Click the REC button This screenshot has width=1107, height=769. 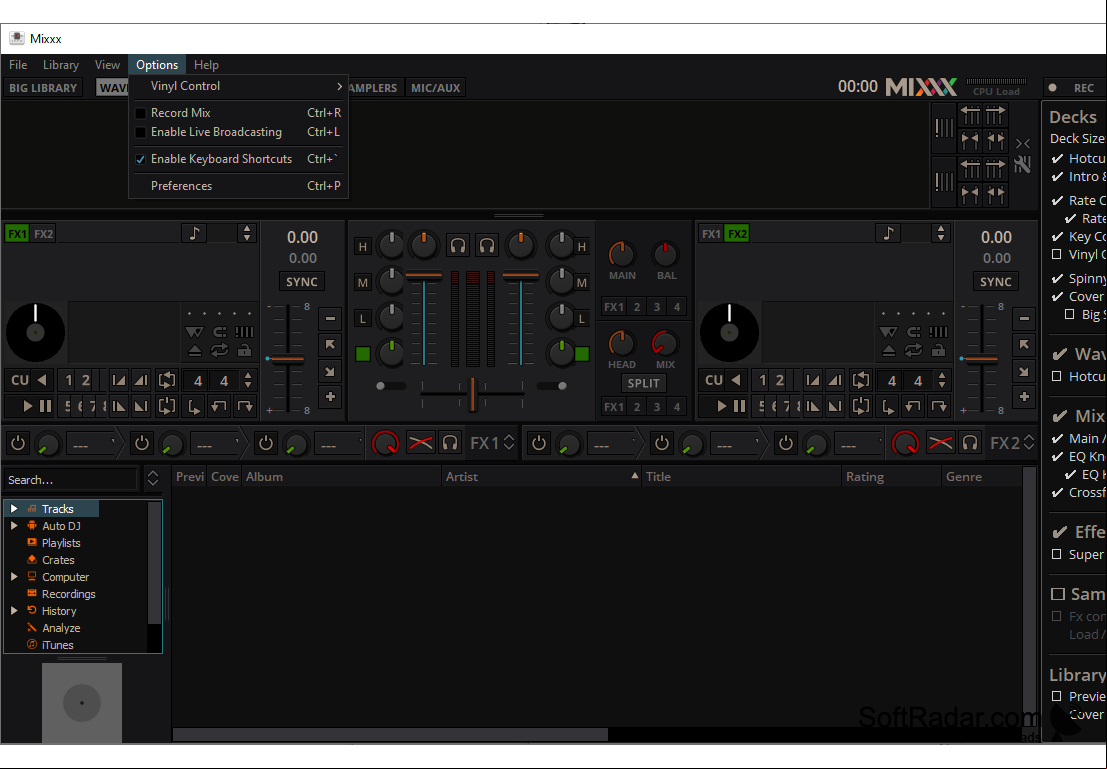coord(1075,88)
